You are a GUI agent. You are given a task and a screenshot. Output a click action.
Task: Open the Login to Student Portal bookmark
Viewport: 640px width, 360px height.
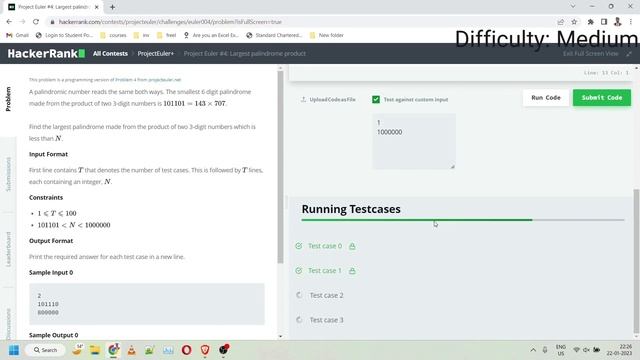coord(64,35)
